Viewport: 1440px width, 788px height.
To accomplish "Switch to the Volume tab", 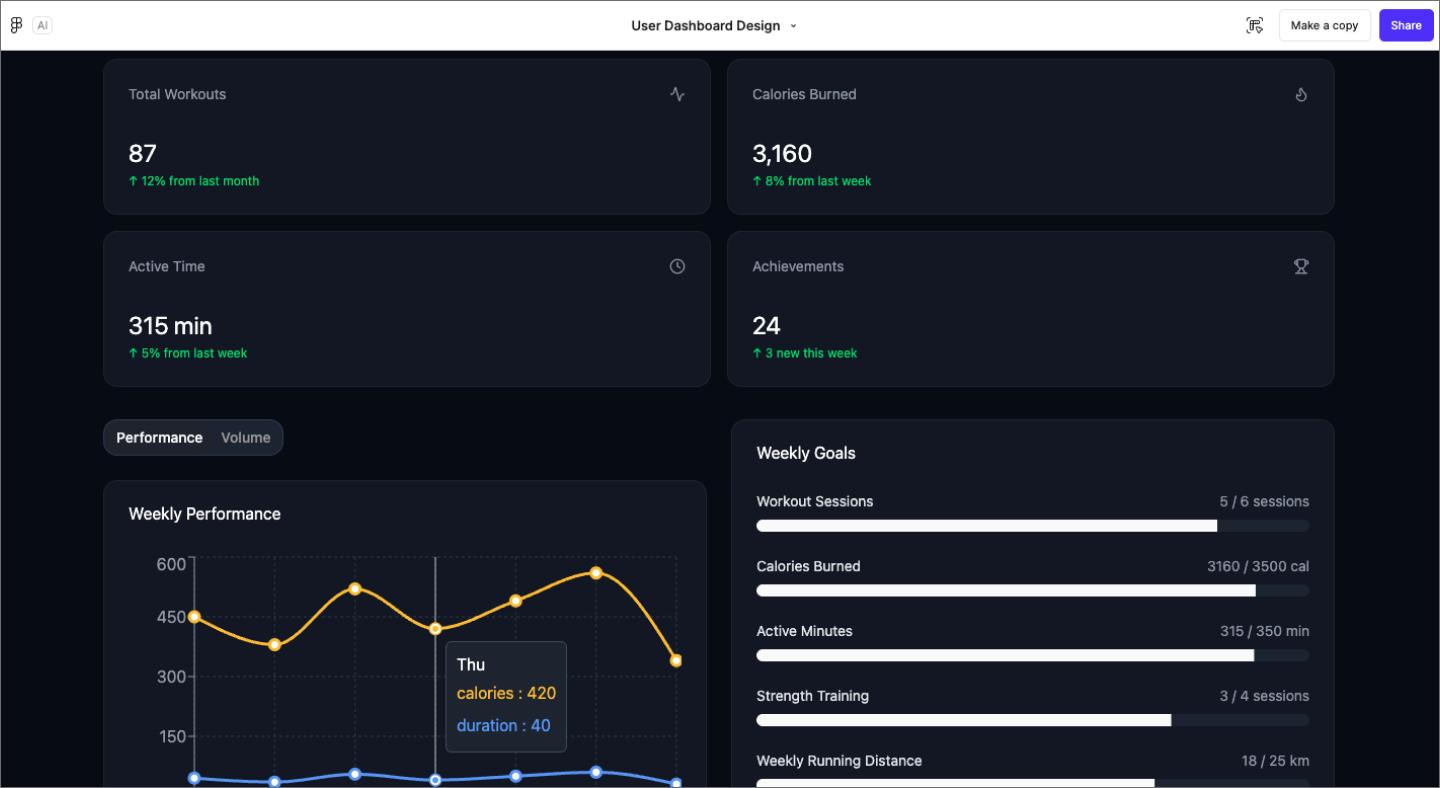I will coord(245,437).
